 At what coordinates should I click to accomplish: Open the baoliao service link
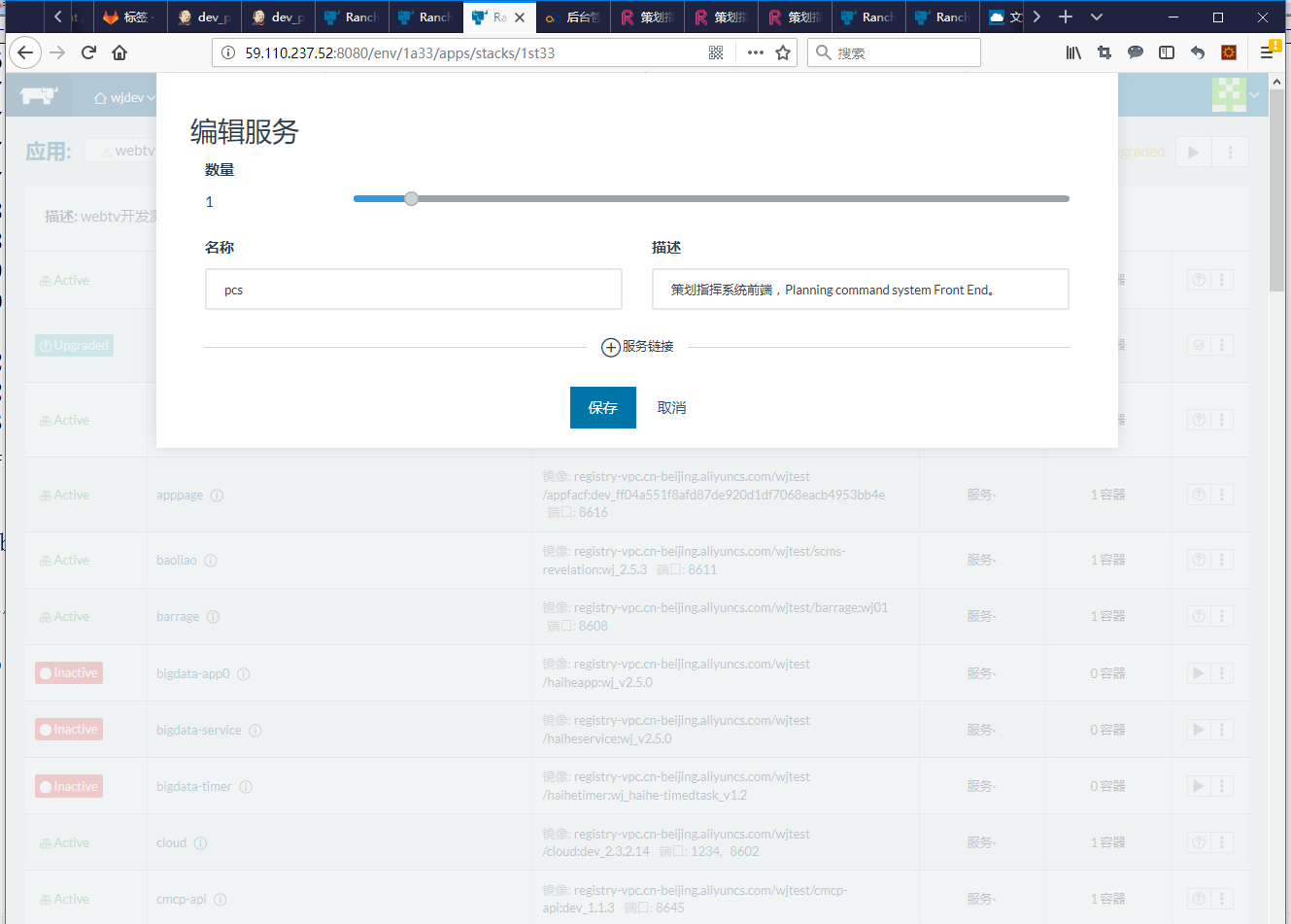point(177,561)
